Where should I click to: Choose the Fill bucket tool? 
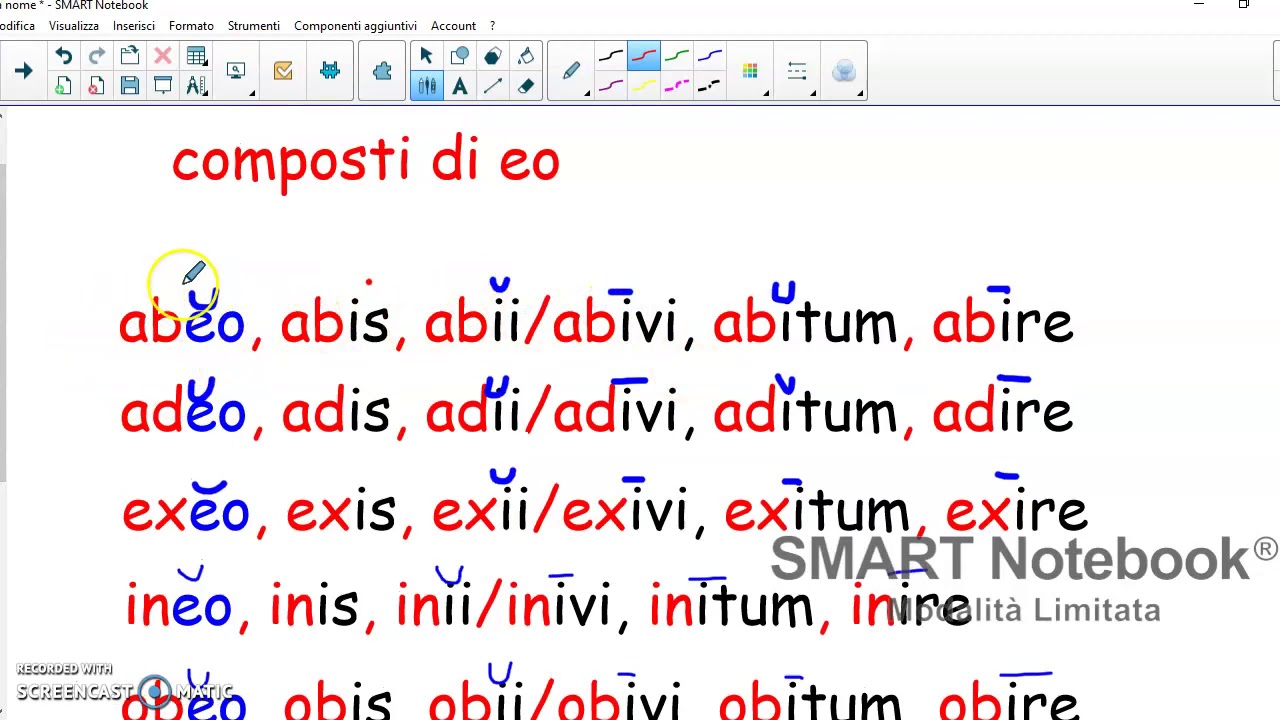(x=526, y=56)
